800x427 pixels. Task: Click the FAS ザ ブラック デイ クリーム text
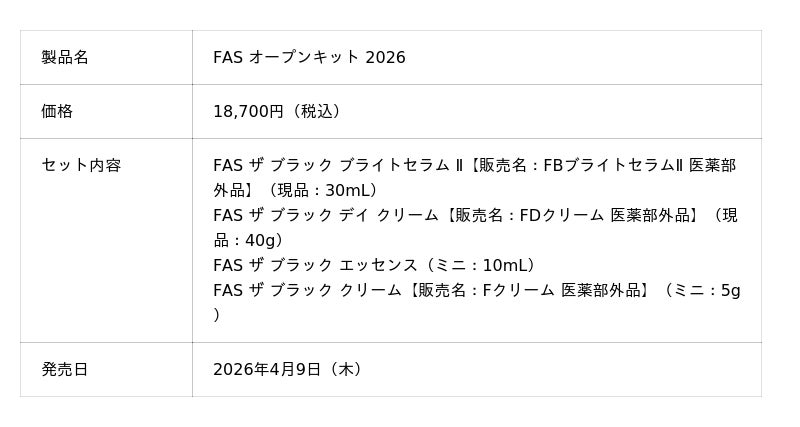click(325, 215)
